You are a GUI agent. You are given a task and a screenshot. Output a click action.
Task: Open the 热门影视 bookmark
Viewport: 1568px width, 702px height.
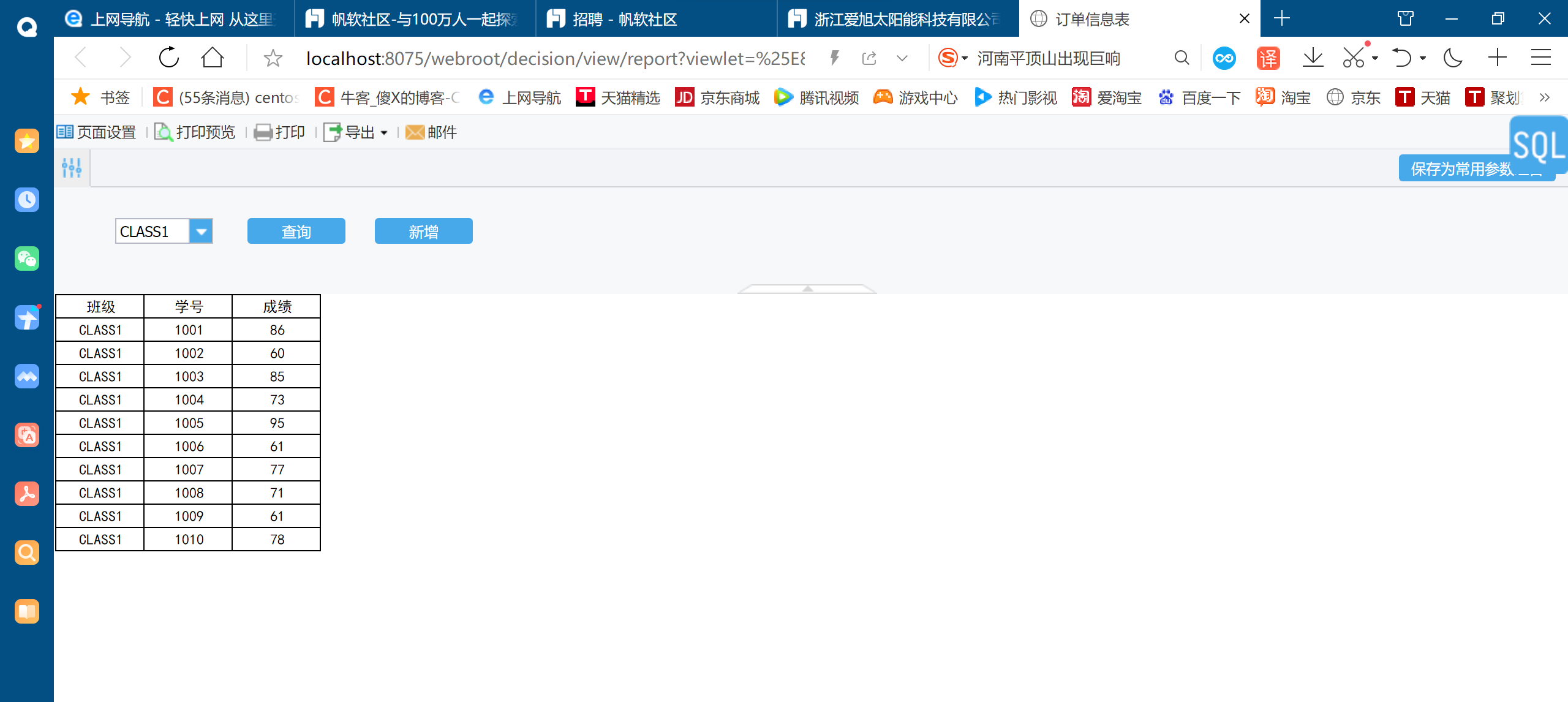[x=1015, y=97]
